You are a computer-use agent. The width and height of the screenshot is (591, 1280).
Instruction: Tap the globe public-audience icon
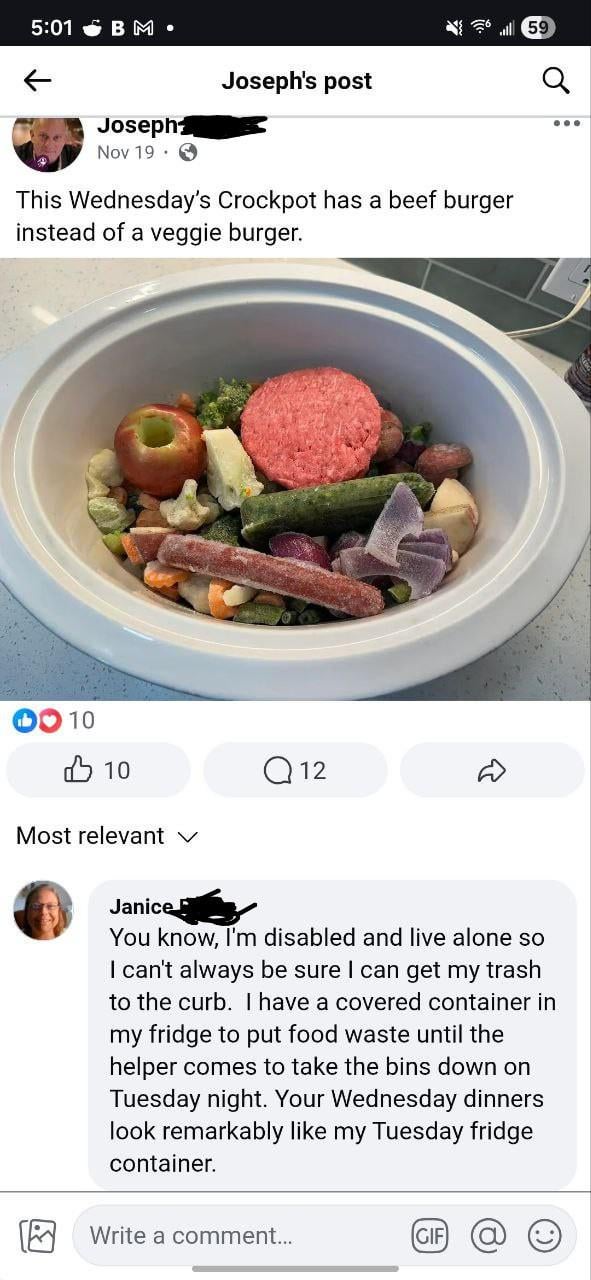point(187,152)
